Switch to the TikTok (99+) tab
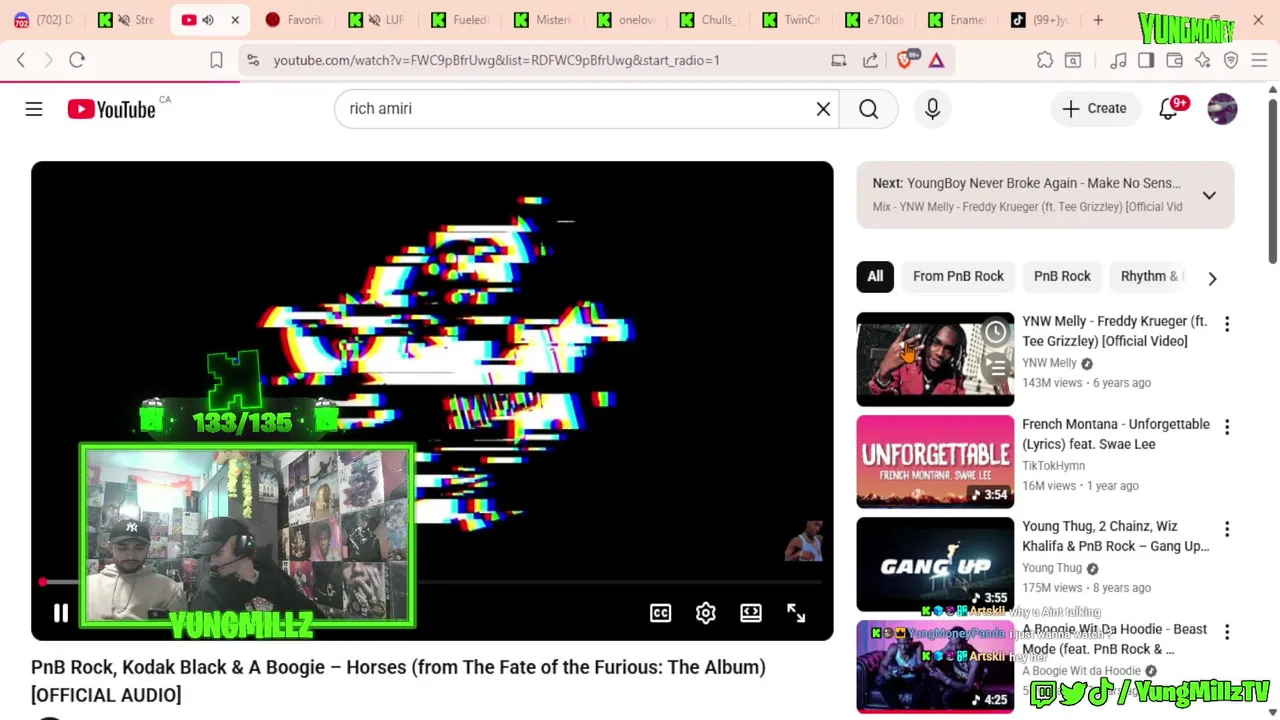This screenshot has width=1280, height=720. [1040, 20]
